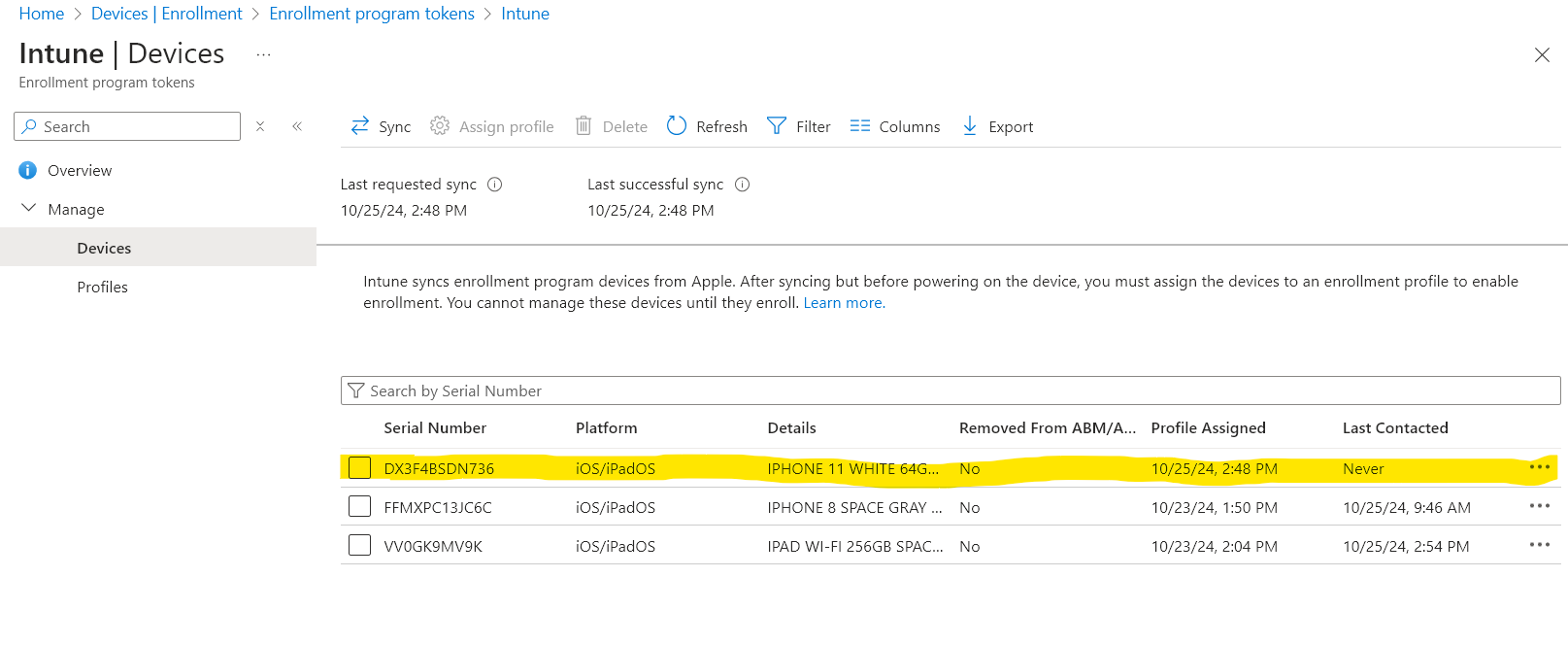The image size is (1568, 645).
Task: Close the Intune Devices blade
Action: coord(1542,55)
